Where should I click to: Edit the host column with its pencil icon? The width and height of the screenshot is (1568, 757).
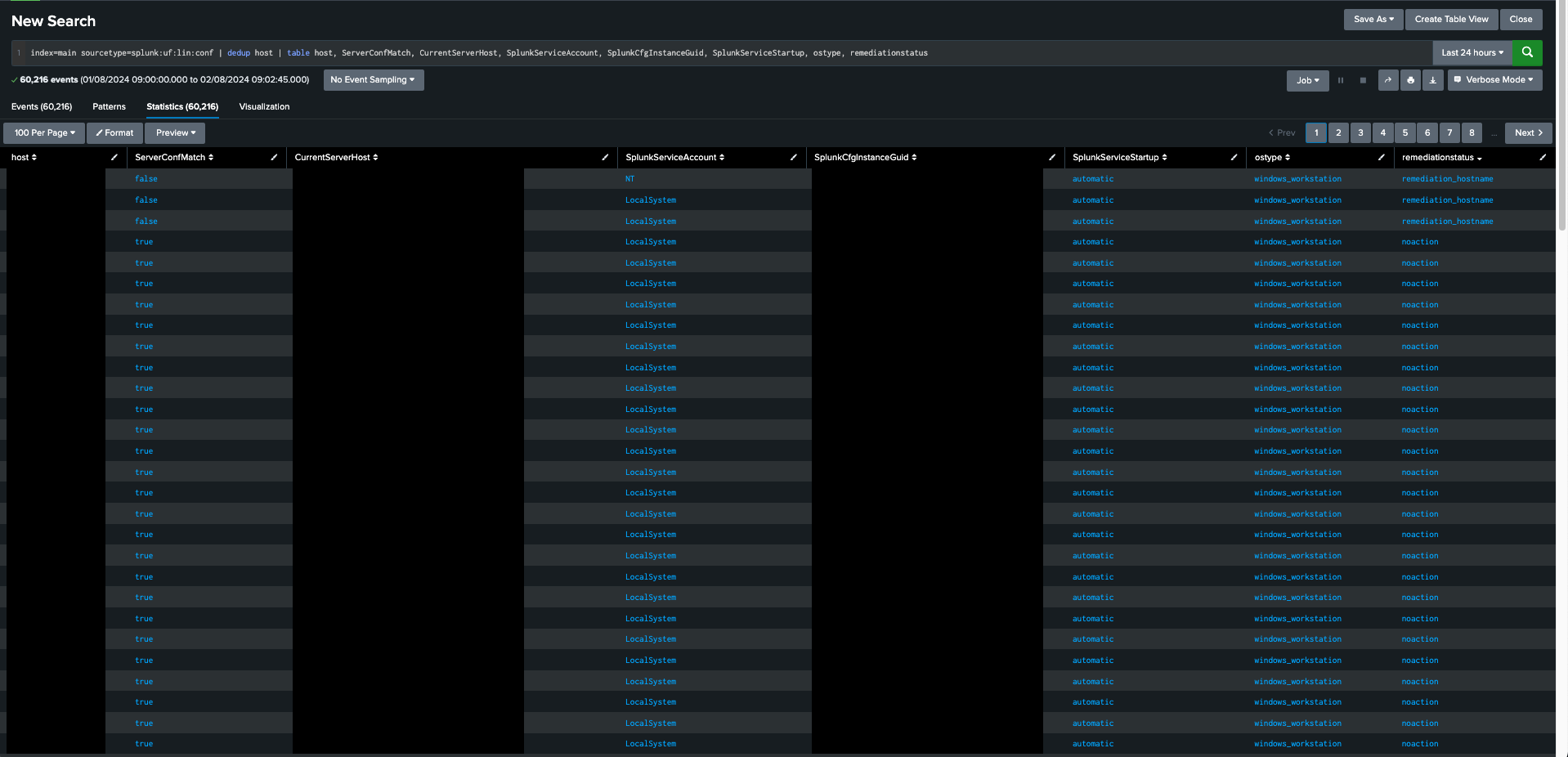114,157
